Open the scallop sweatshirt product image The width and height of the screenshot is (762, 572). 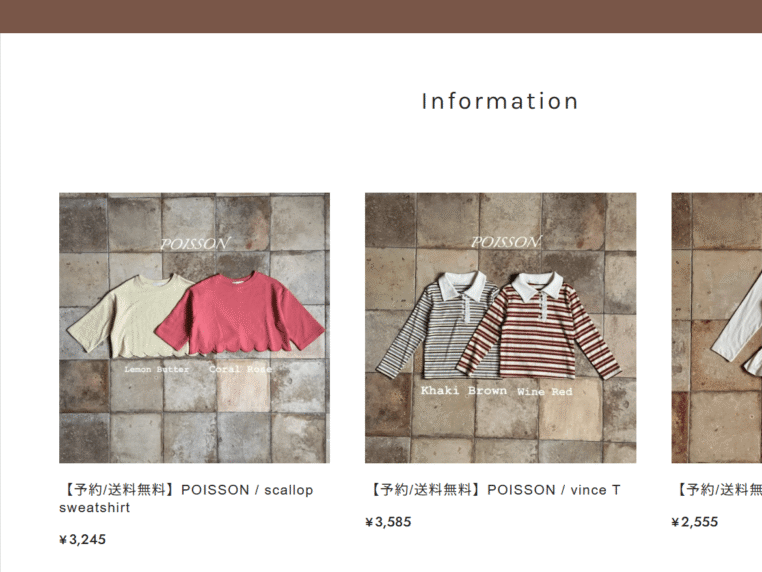(194, 328)
